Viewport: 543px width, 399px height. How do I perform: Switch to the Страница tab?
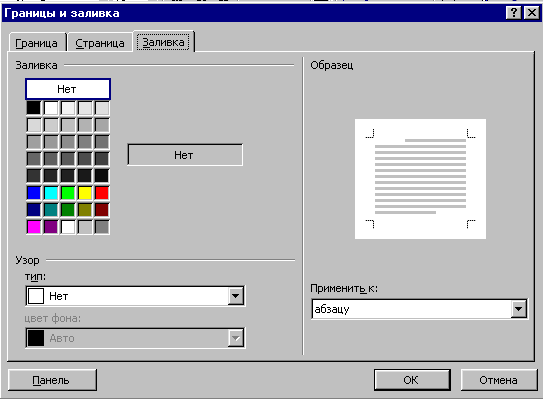click(100, 43)
